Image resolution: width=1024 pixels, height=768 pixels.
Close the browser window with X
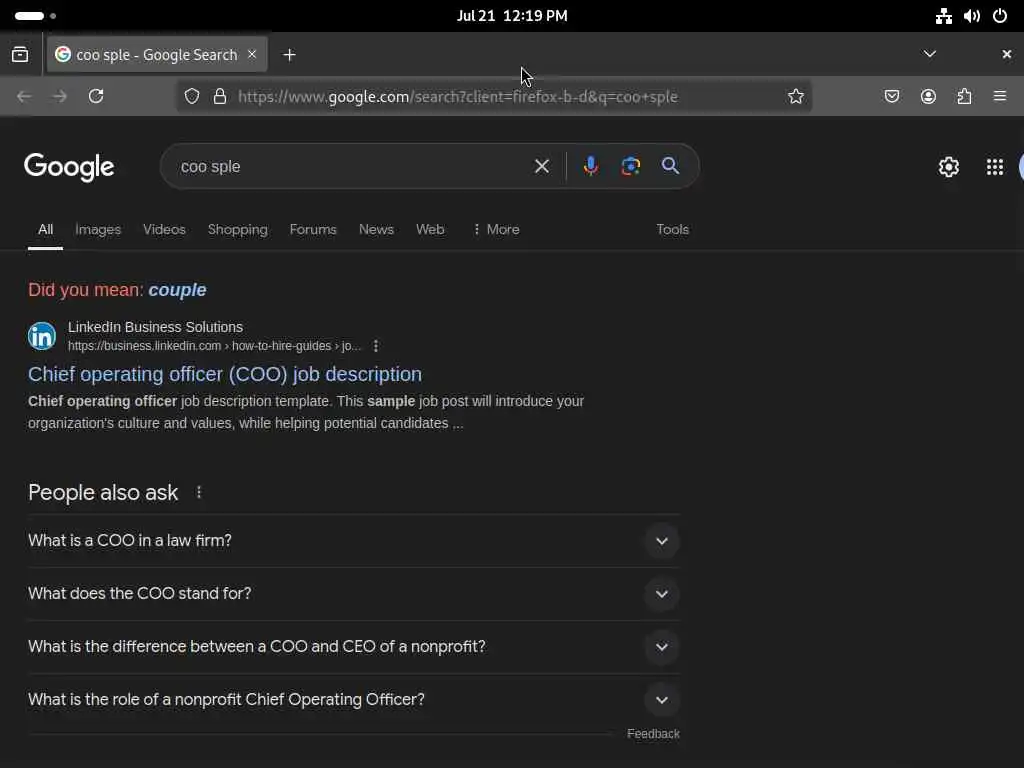[1006, 54]
